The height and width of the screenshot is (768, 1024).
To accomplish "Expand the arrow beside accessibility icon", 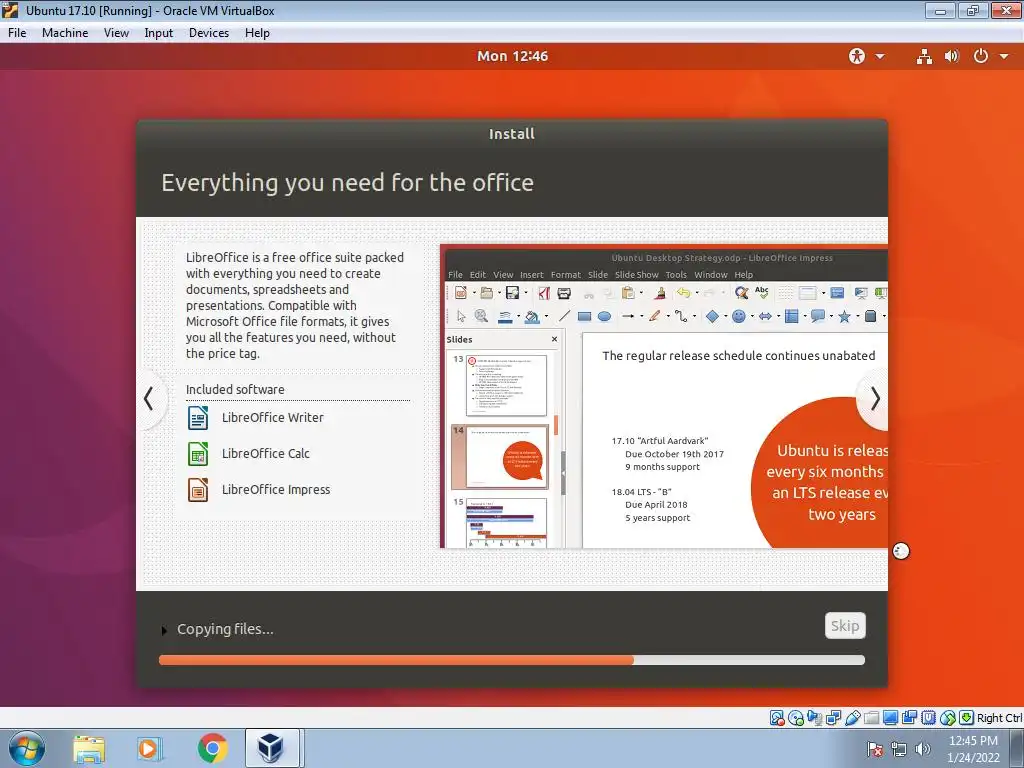I will [x=880, y=56].
